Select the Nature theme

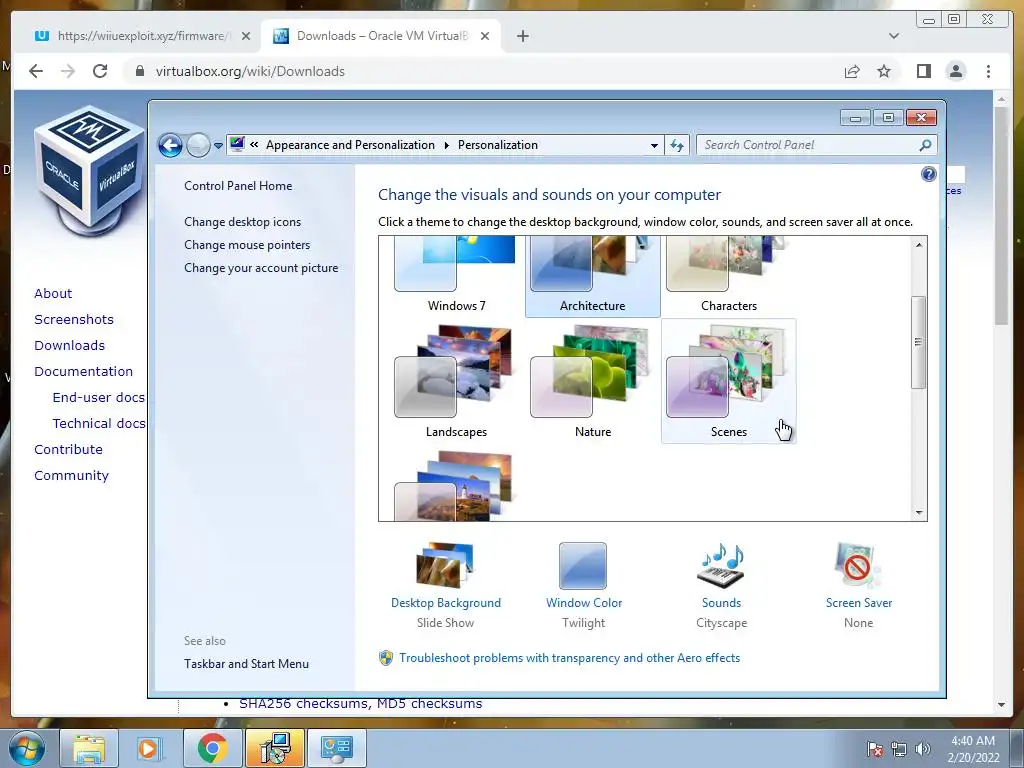tap(592, 381)
